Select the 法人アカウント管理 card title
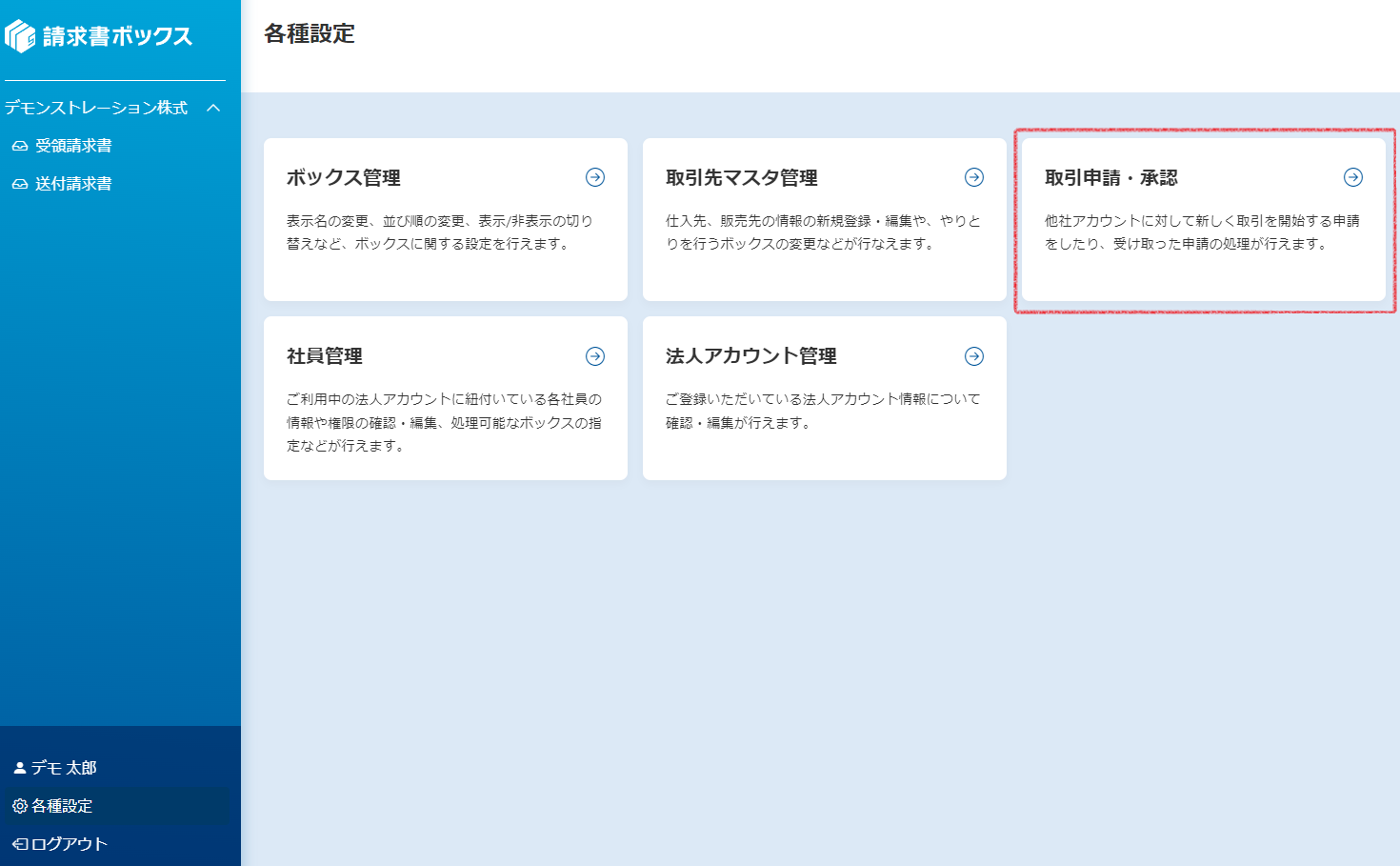The height and width of the screenshot is (866, 1400). 751,356
